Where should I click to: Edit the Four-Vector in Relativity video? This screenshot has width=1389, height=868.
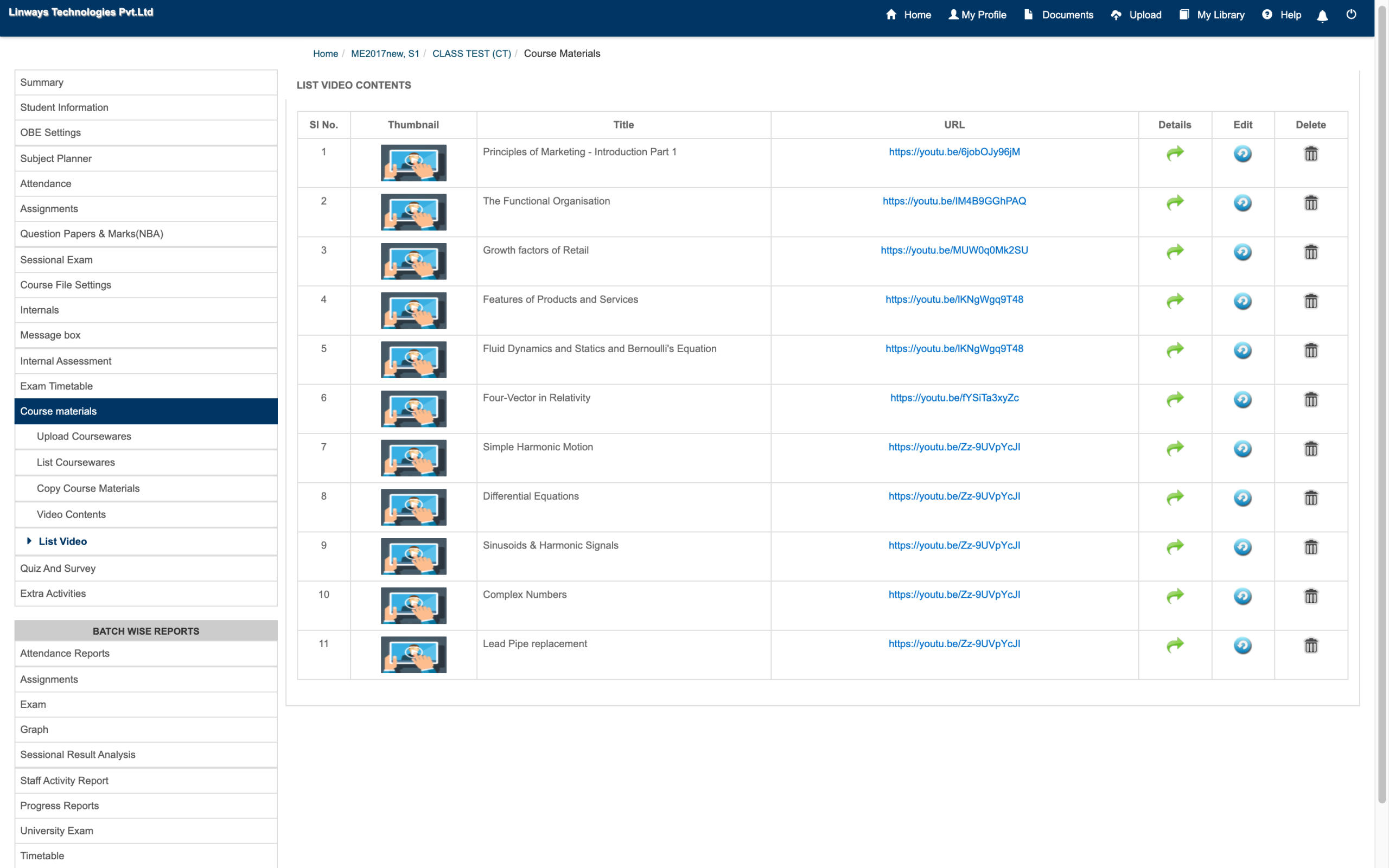point(1242,400)
